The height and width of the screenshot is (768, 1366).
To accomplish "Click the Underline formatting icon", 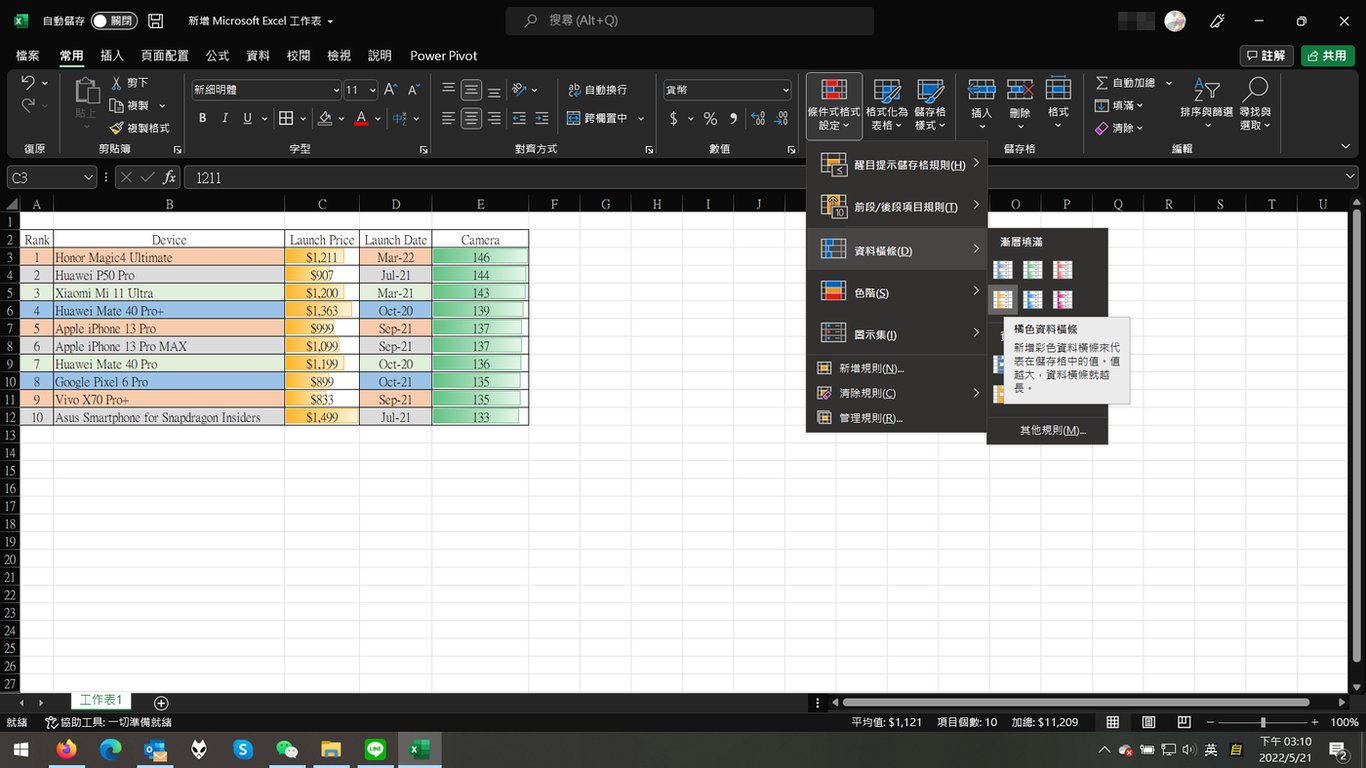I will (247, 118).
